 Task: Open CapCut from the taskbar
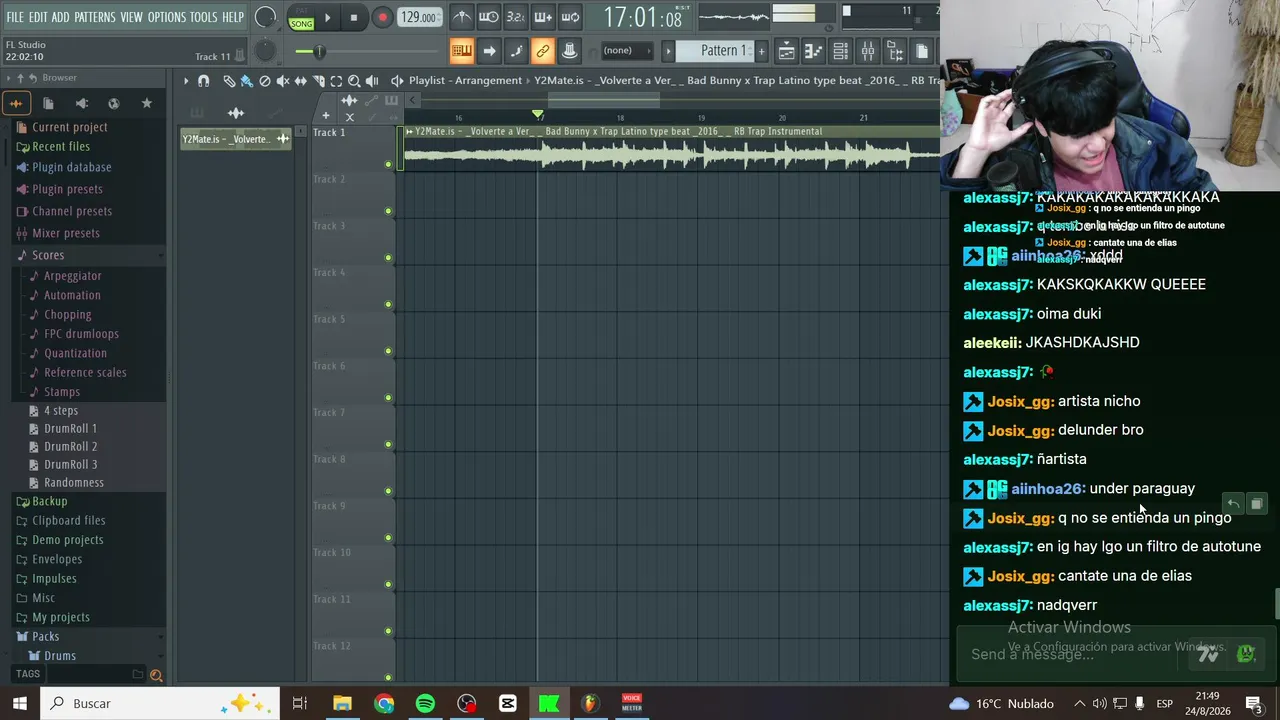tap(507, 703)
